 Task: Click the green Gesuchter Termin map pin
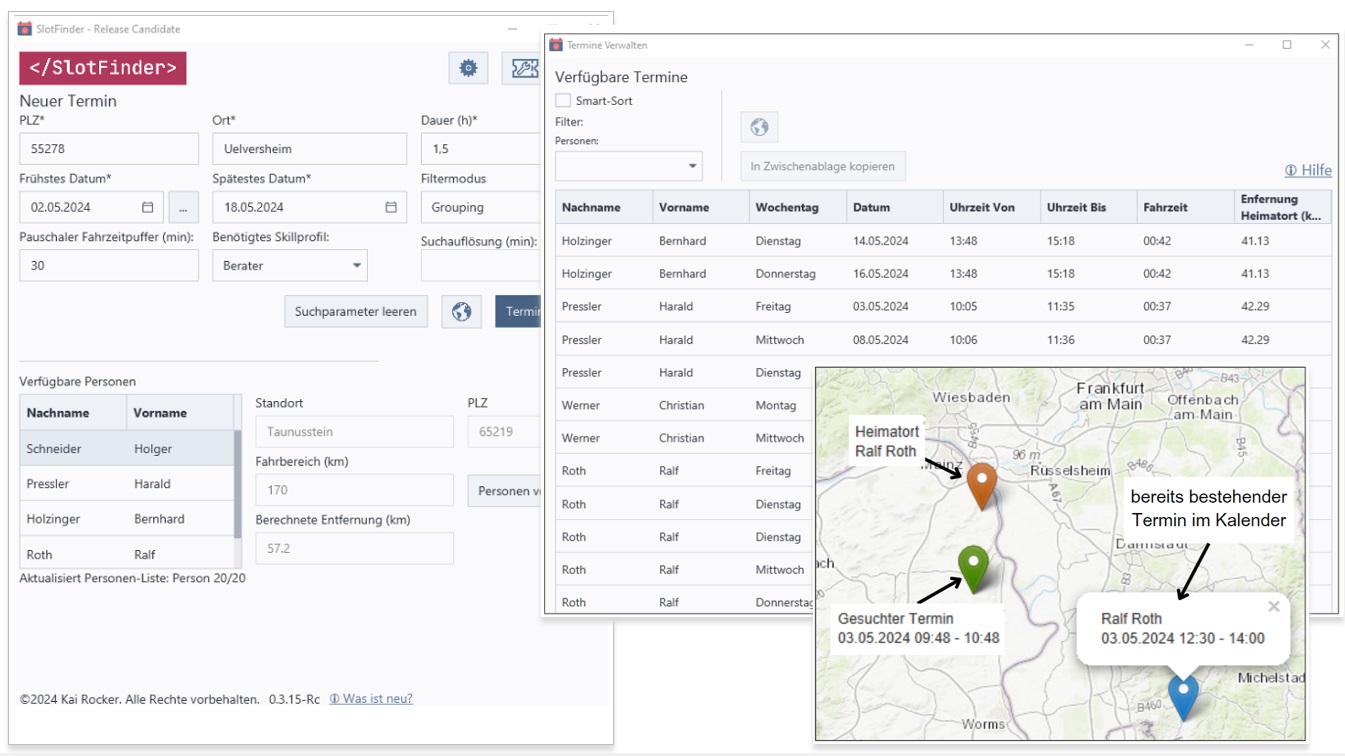click(973, 568)
